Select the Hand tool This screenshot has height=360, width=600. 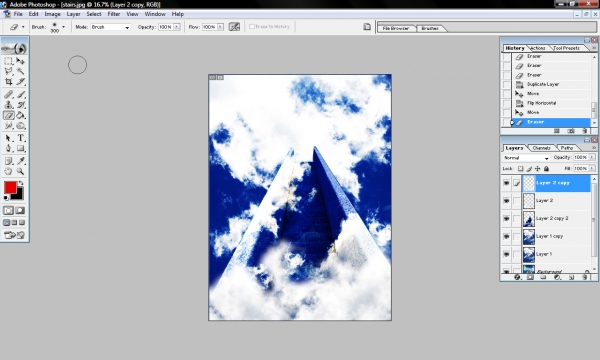click(x=8, y=171)
